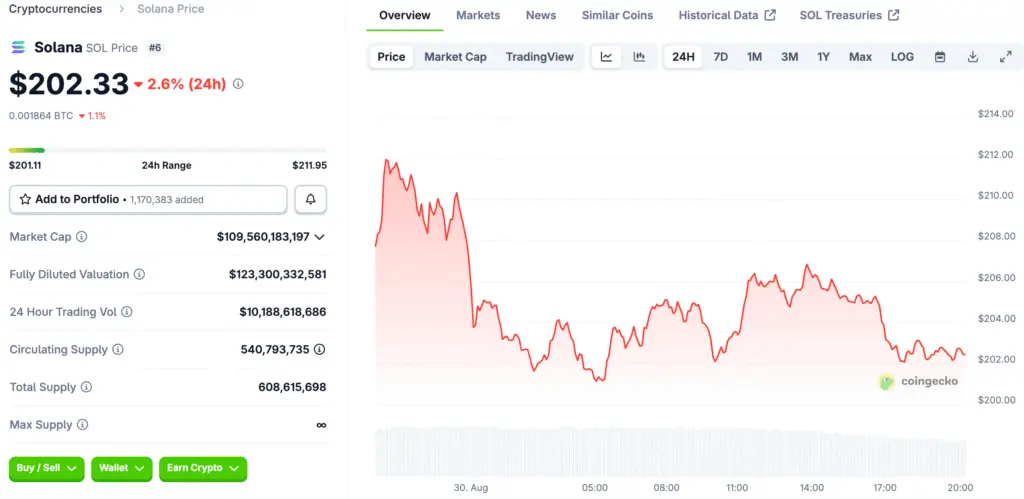Viewport: 1024px width, 499px height.
Task: Click Add to Portfolio button
Action: coord(148,200)
